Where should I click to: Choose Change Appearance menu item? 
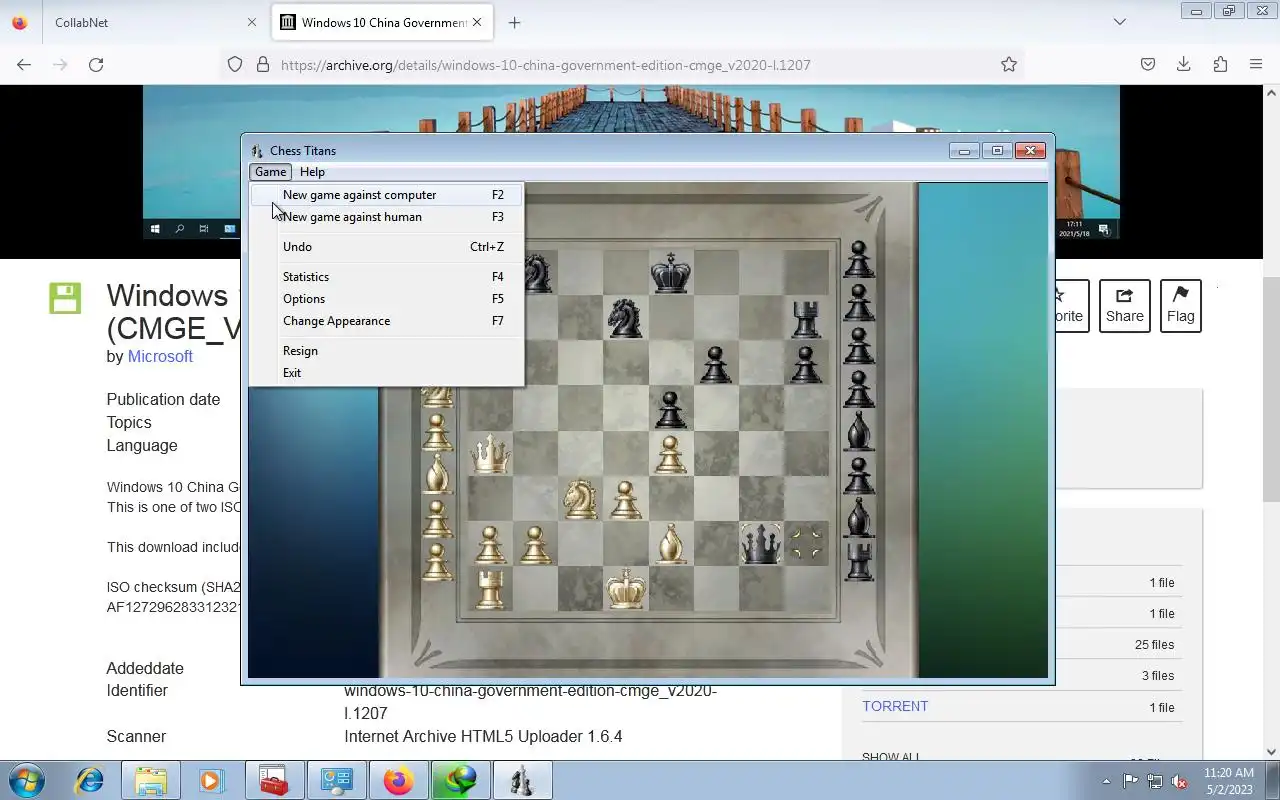pos(386,321)
